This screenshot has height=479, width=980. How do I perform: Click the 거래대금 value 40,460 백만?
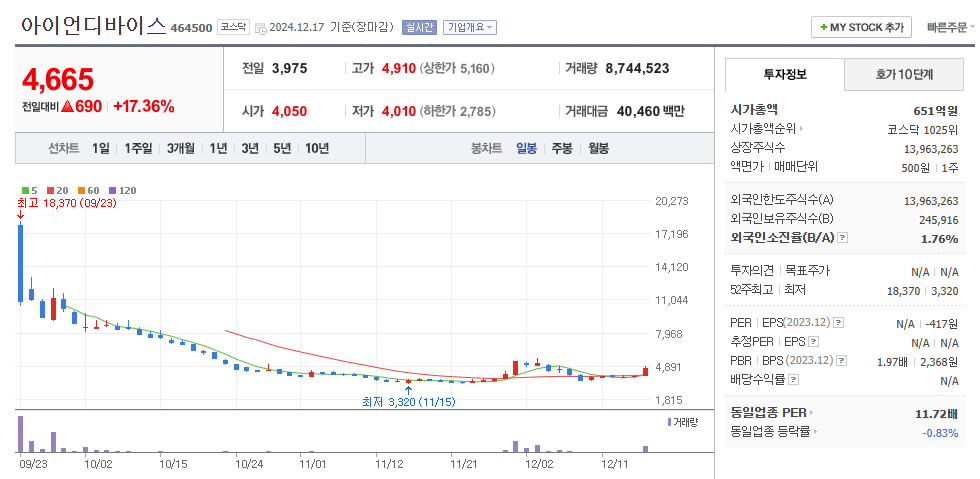point(651,112)
